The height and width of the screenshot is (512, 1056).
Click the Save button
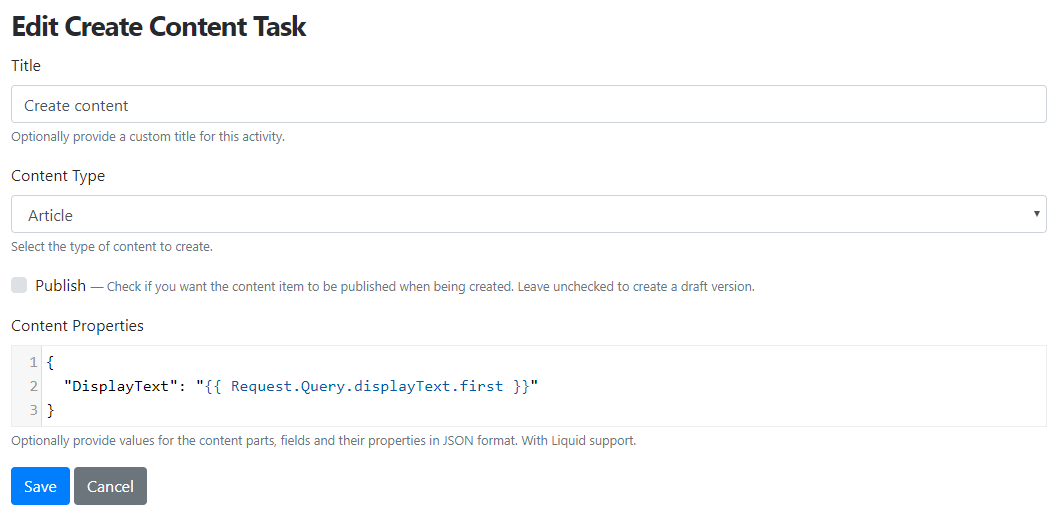pyautogui.click(x=40, y=486)
